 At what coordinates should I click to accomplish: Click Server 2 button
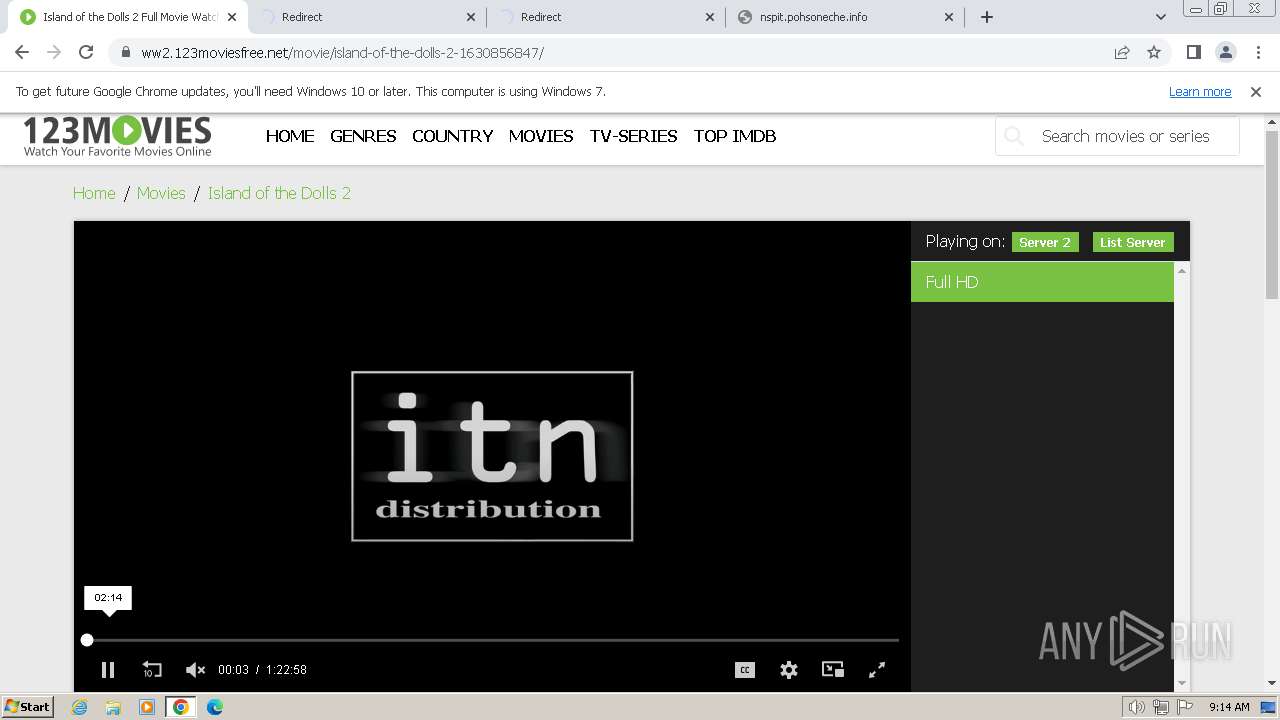[1045, 242]
